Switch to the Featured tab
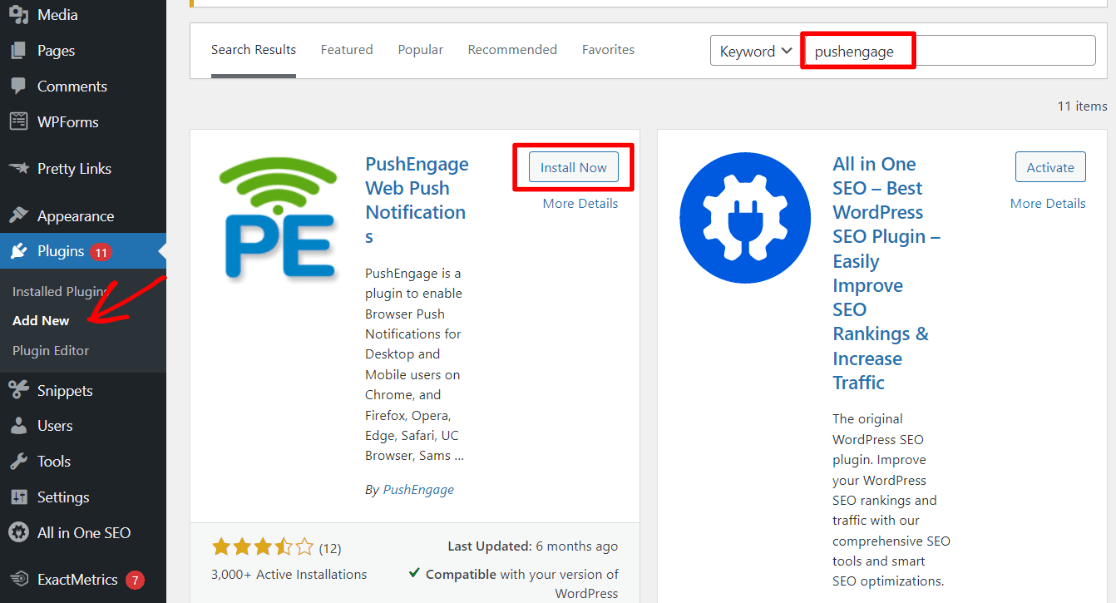1116x603 pixels. tap(347, 50)
